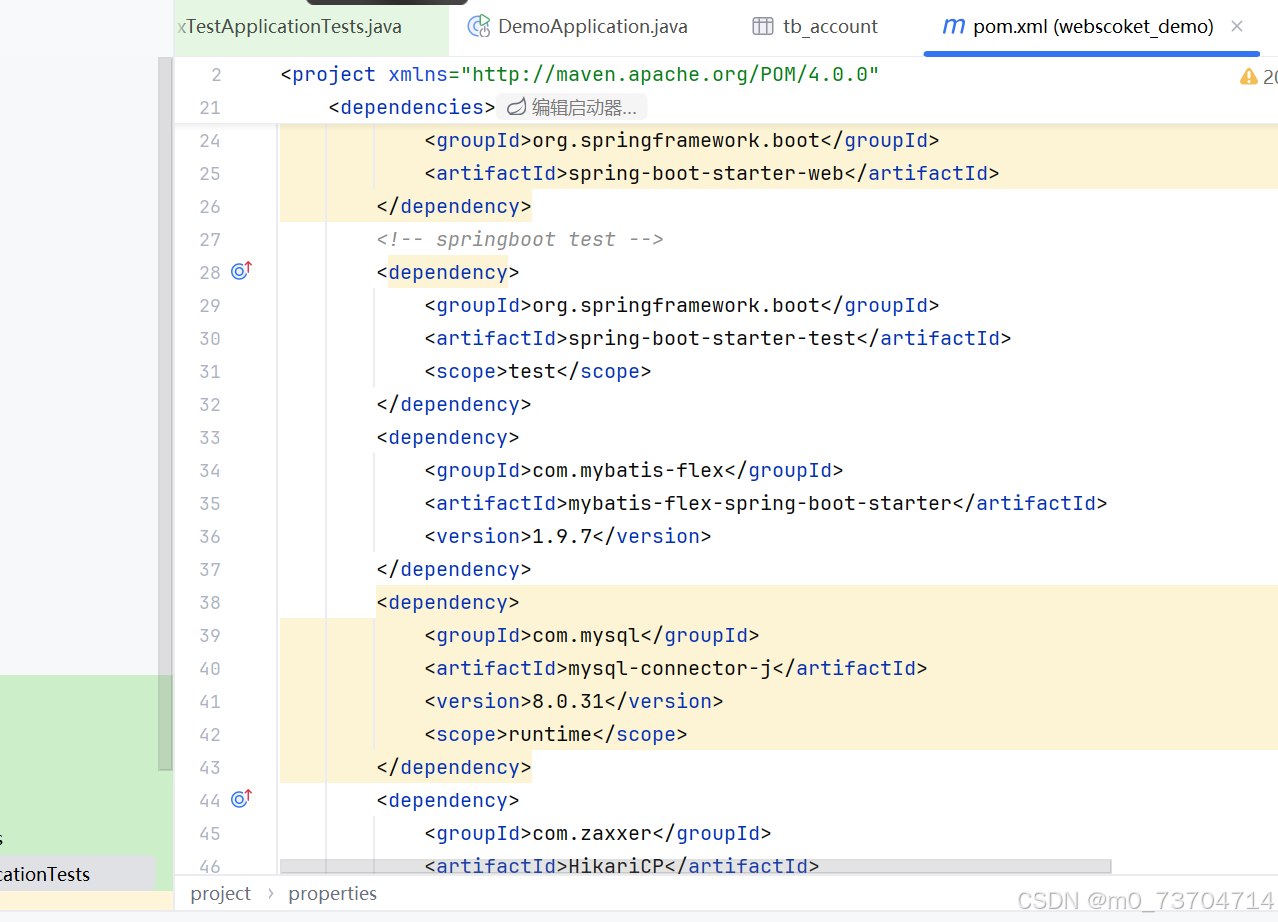Click the teapot launcher icon near dependencies
The width and height of the screenshot is (1278, 922).
tap(515, 106)
